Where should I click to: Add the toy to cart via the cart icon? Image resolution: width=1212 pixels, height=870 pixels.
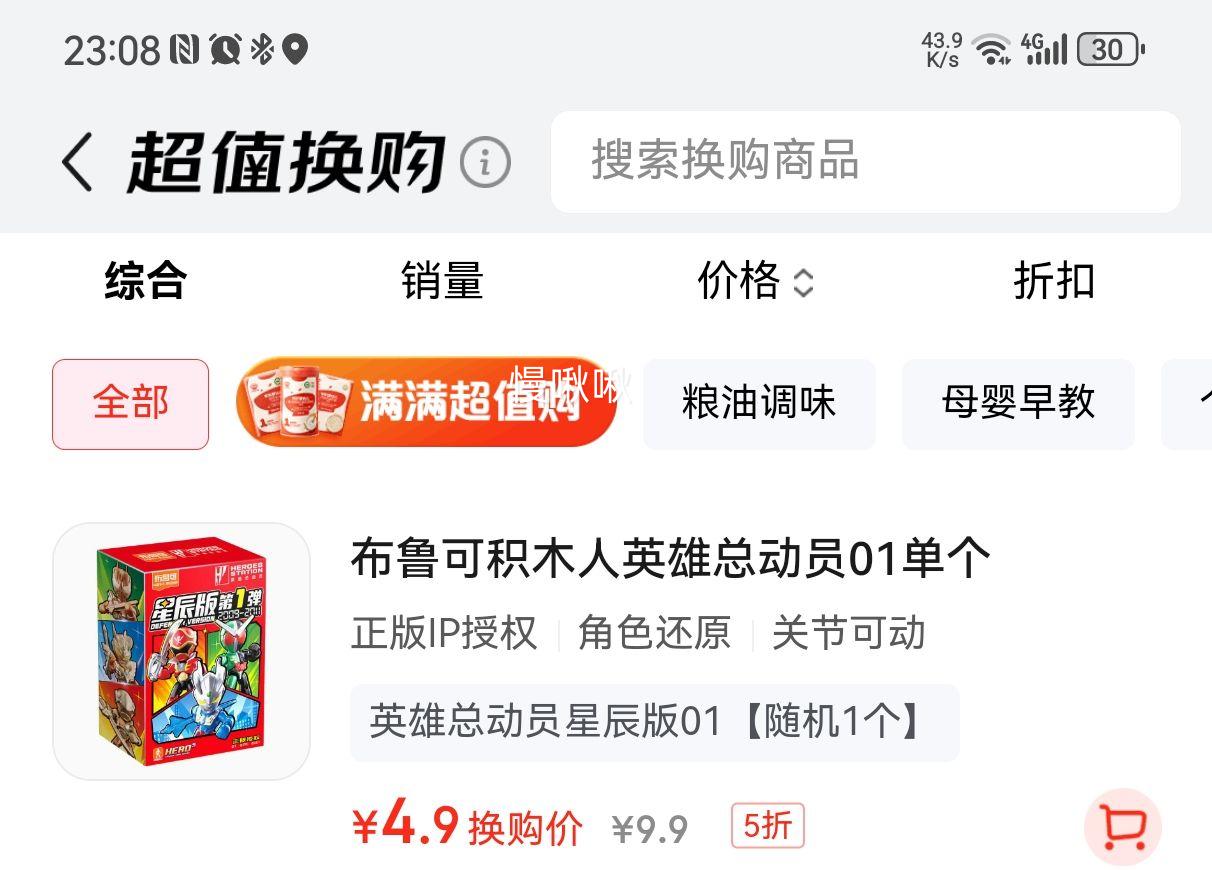point(1122,827)
